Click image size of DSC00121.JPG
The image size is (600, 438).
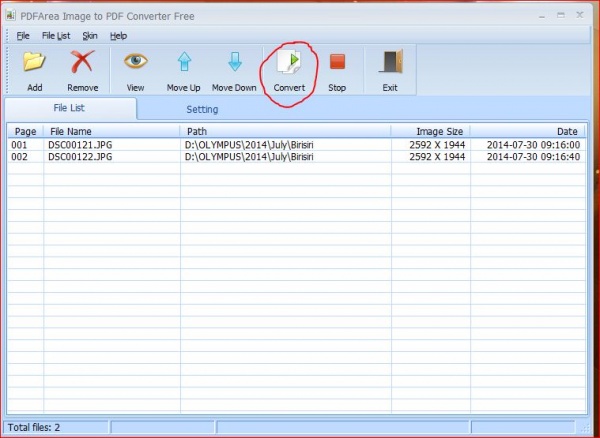[x=437, y=145]
